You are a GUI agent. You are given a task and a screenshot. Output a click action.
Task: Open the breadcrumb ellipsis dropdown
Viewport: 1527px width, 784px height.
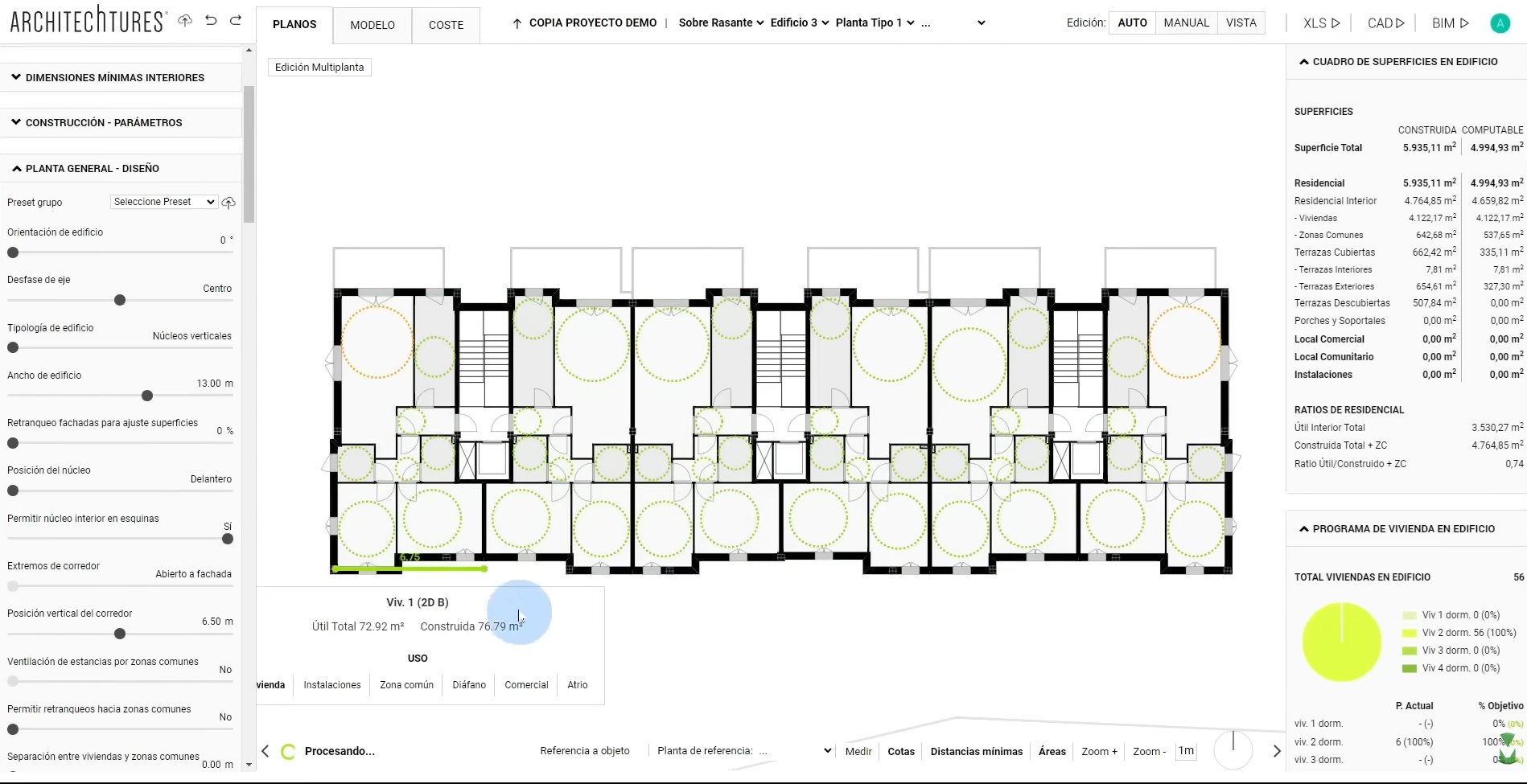tap(953, 23)
